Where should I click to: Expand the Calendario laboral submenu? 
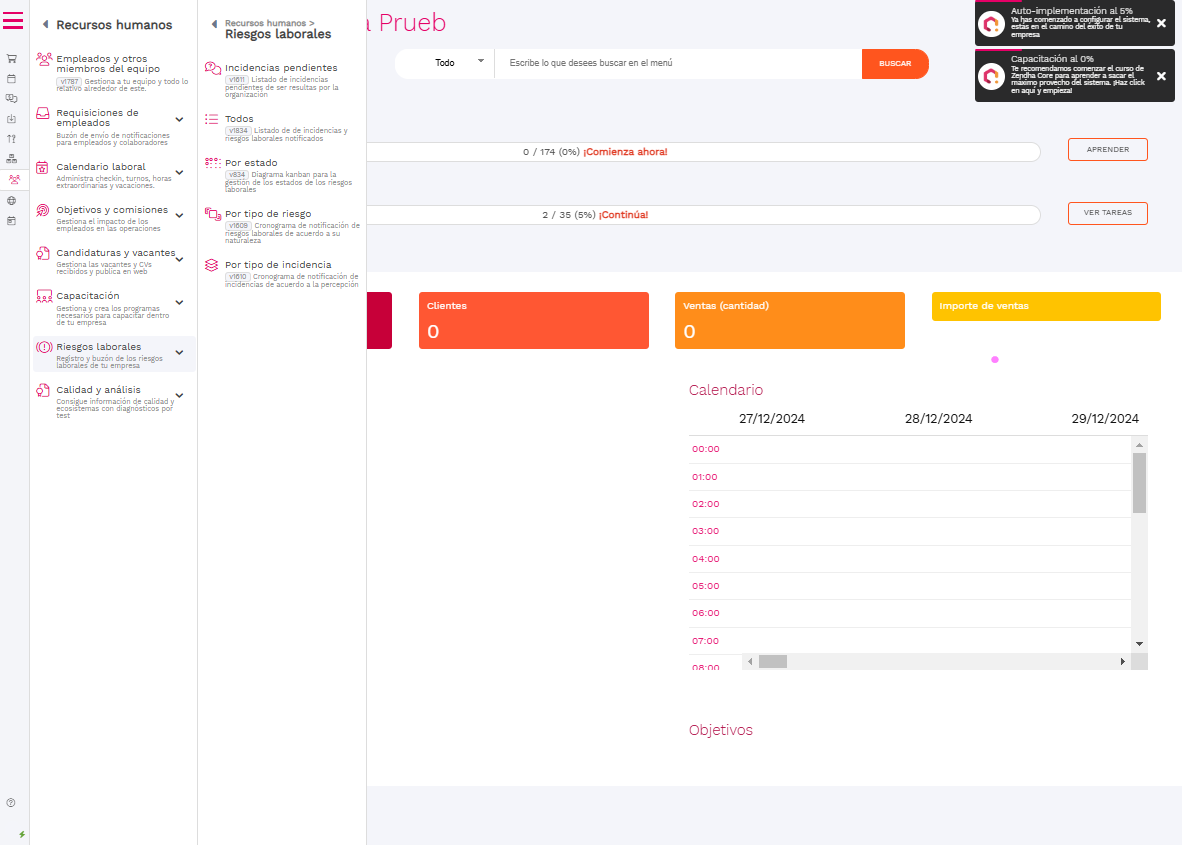[179, 173]
